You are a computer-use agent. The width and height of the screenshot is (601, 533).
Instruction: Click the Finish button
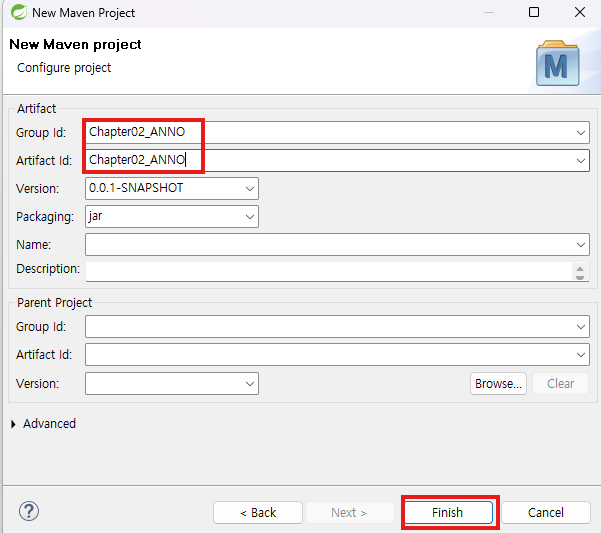448,512
